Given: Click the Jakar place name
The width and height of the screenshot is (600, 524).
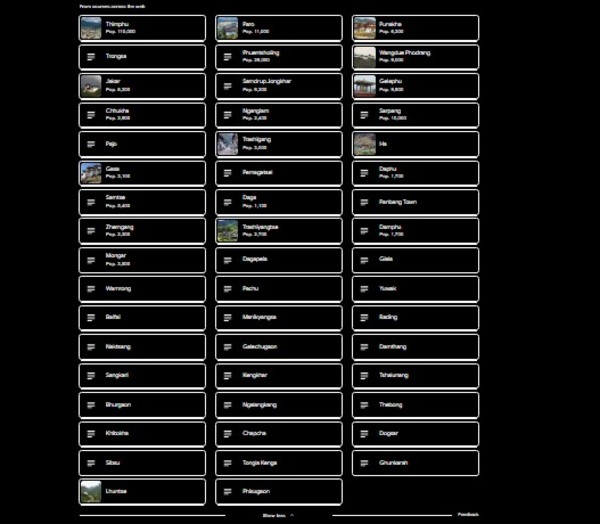Looking at the screenshot, I should click(113, 81).
